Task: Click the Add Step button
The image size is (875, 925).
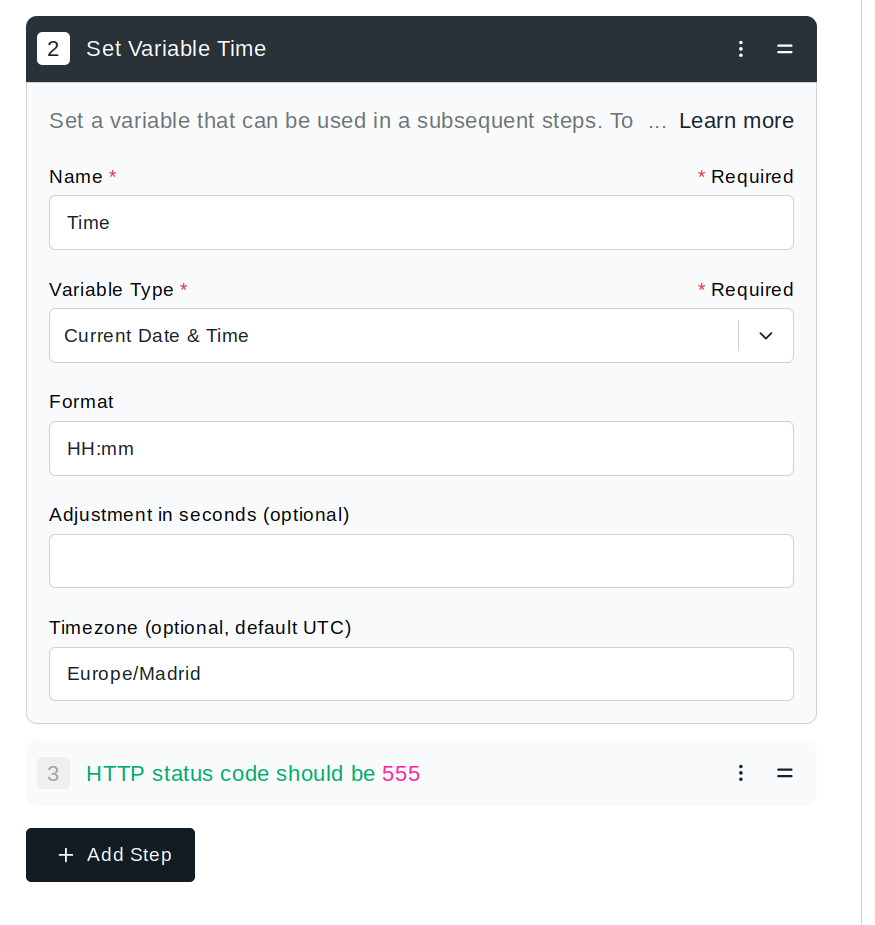Action: (110, 855)
